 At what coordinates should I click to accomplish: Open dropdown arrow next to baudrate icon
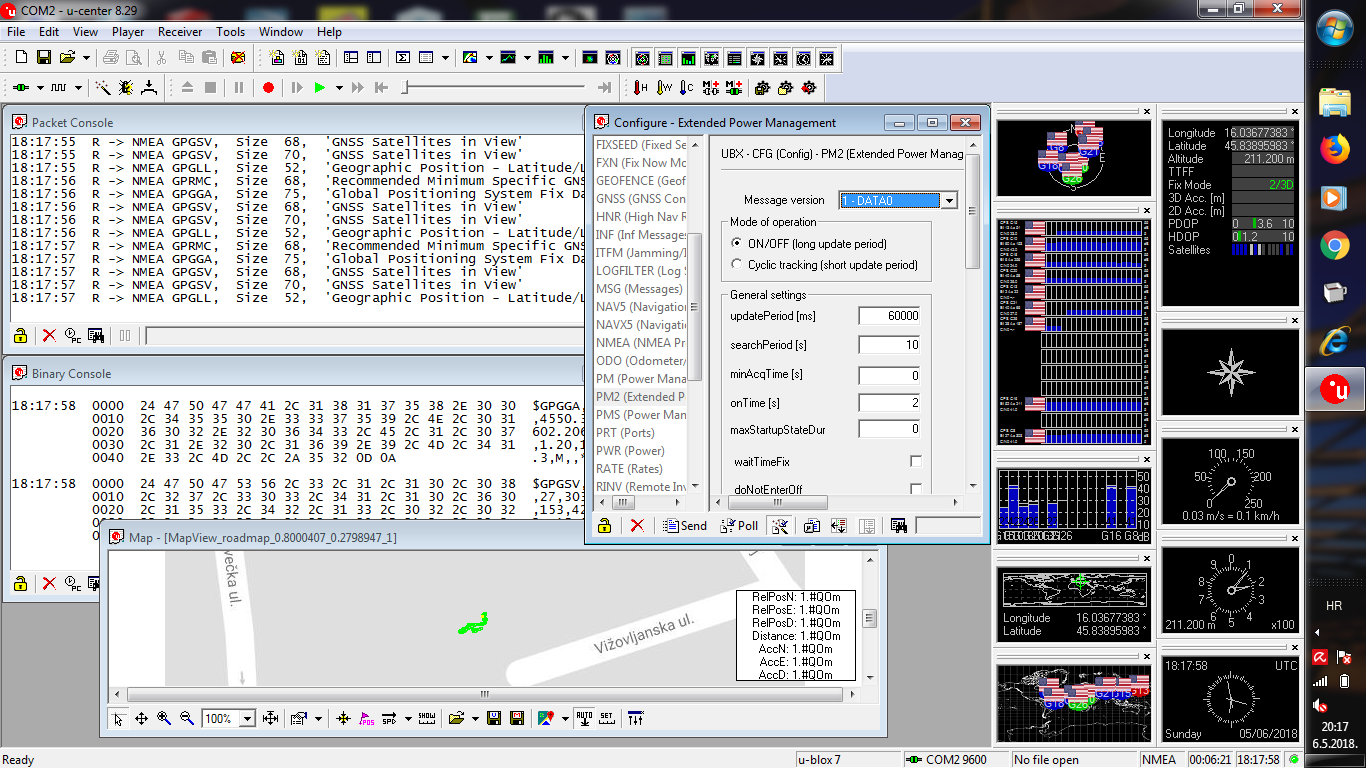point(77,88)
